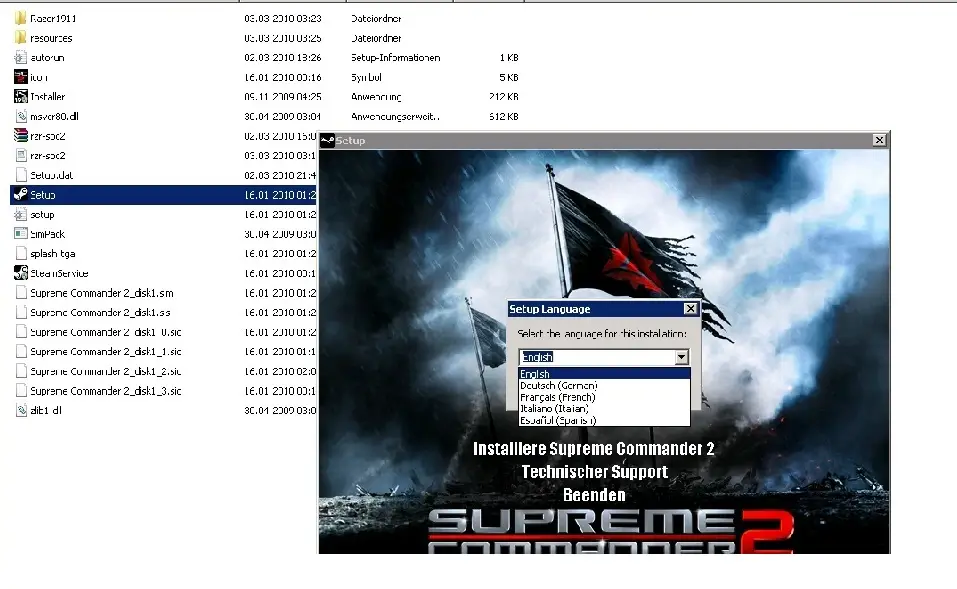
Task: Click the lowercase setup configuration file icon
Action: coord(21,214)
